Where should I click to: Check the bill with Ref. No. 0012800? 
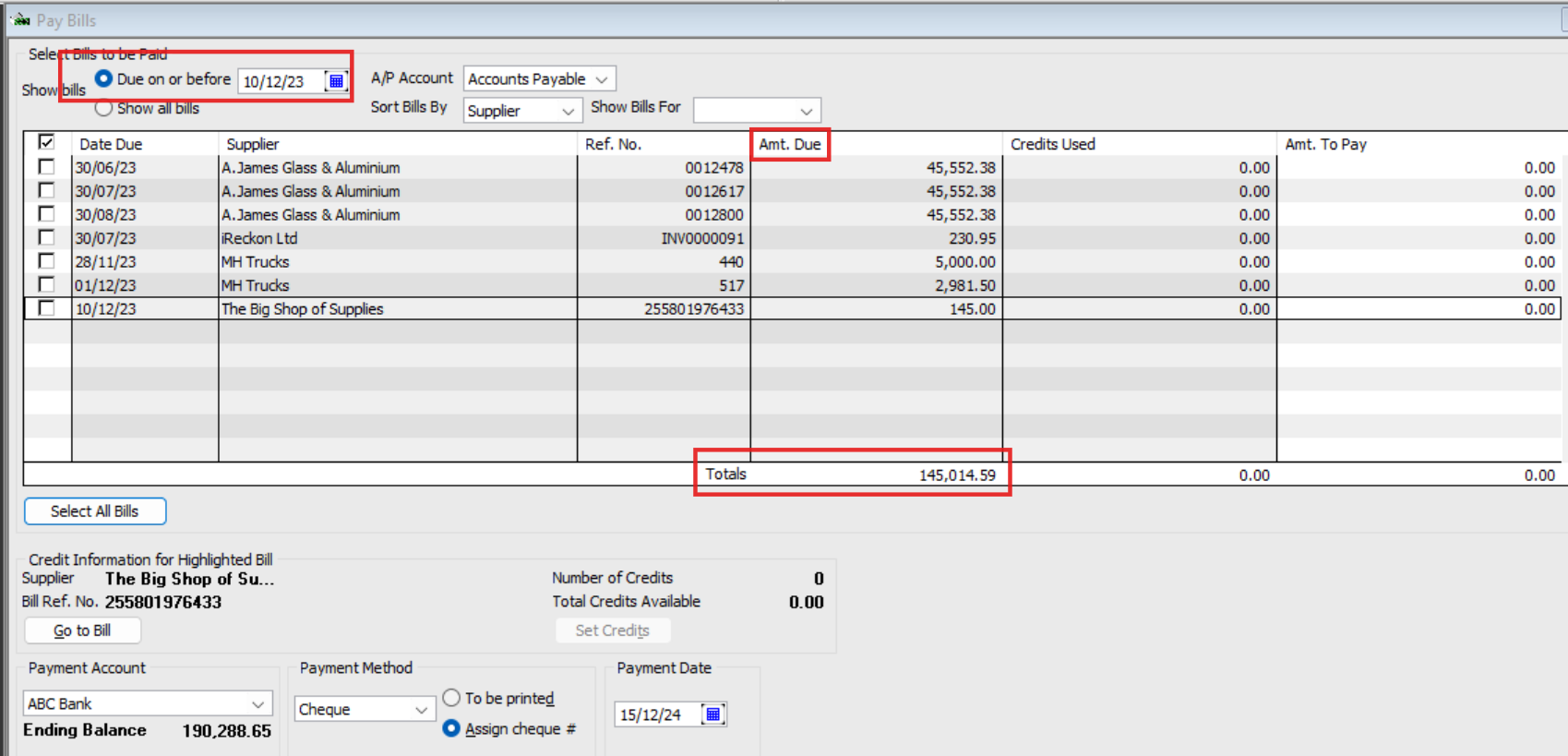click(x=46, y=214)
